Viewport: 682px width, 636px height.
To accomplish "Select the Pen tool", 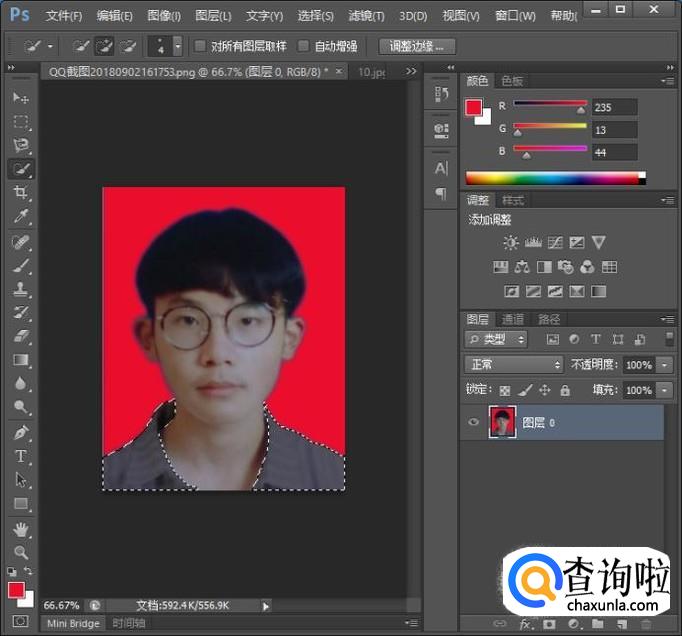I will click(x=21, y=432).
